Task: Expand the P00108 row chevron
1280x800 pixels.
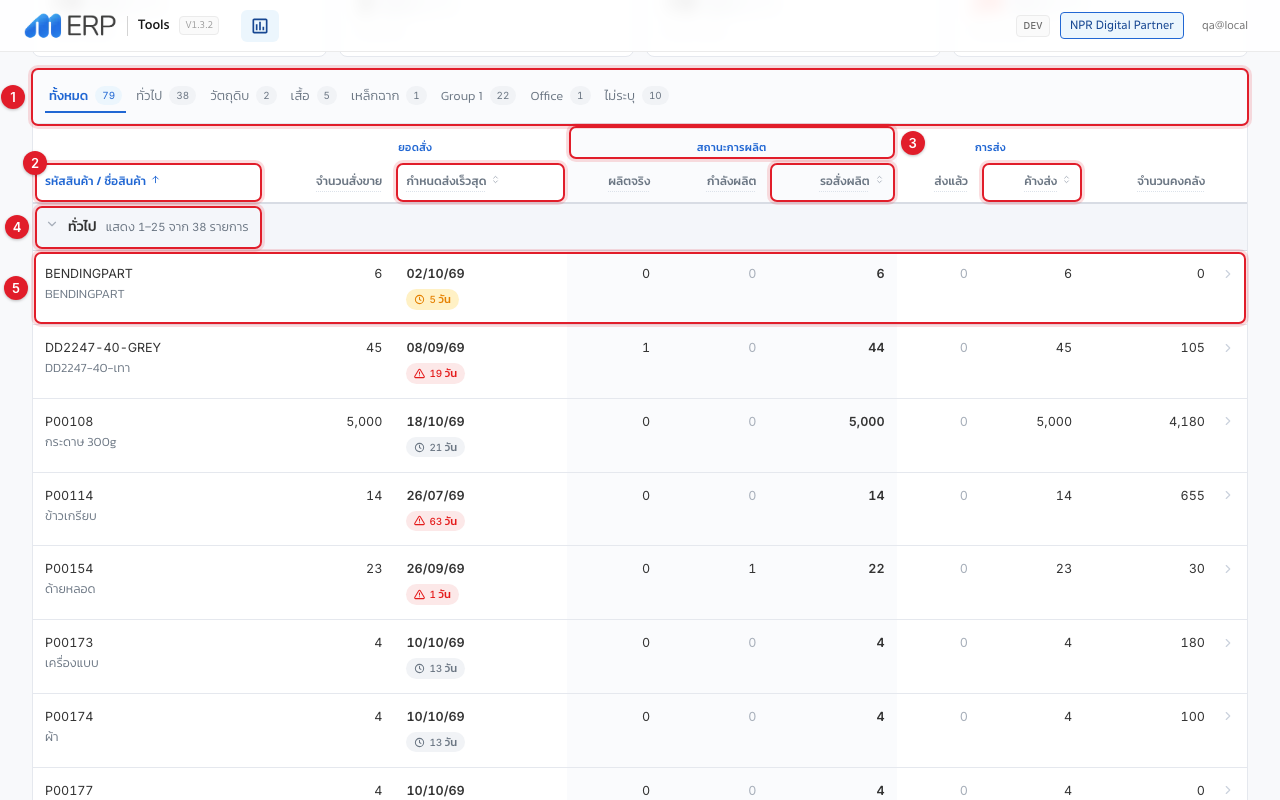Action: (x=1228, y=422)
